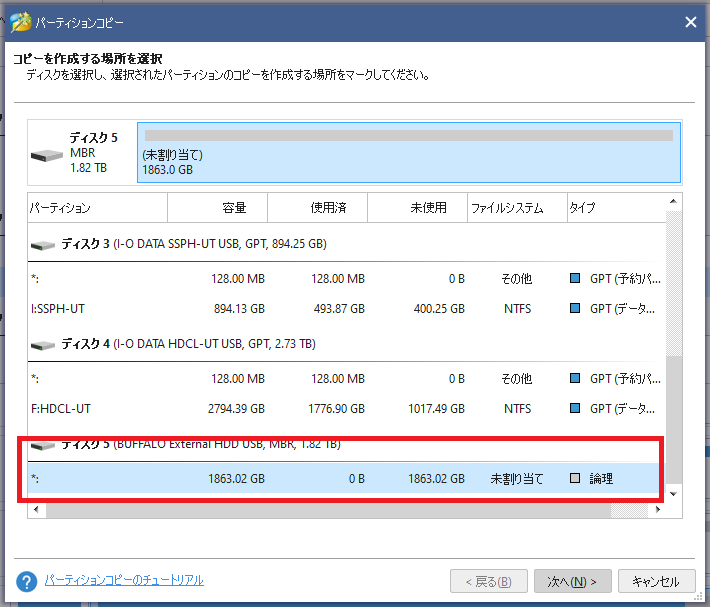Click the blue type square in I:SSPH-UT row
This screenshot has height=607, width=710.
tap(575, 308)
